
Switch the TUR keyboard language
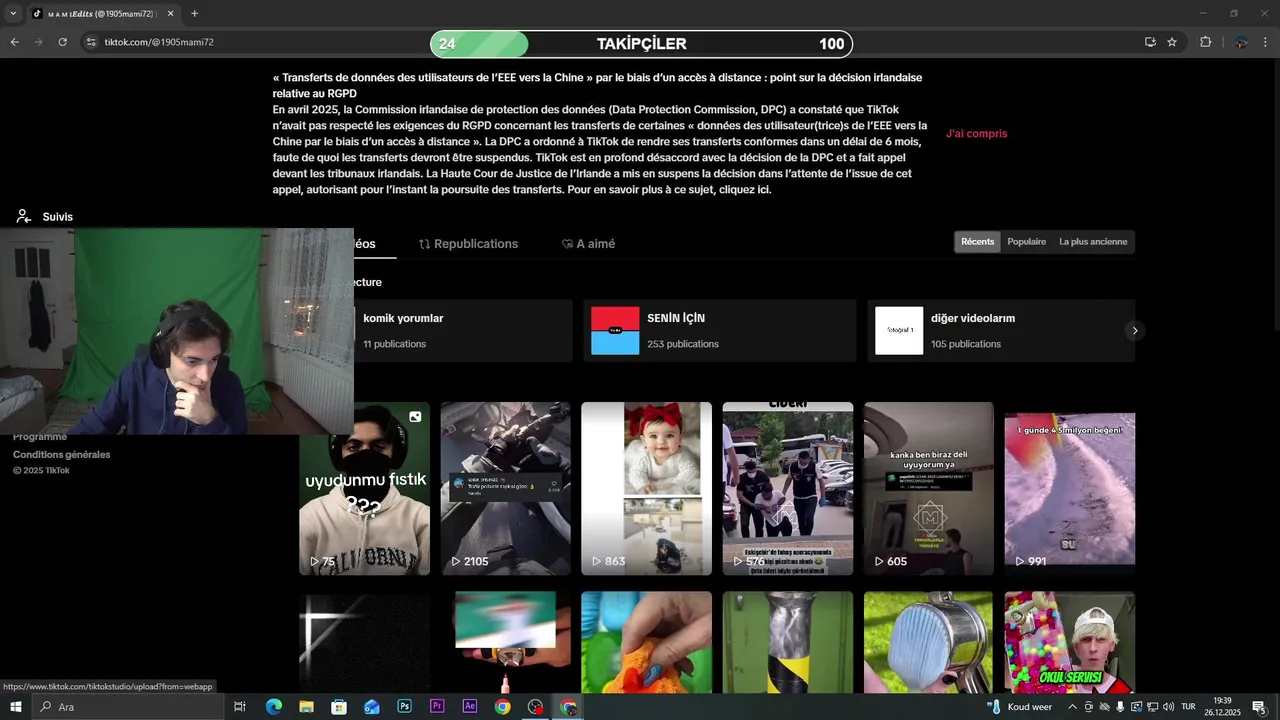point(1188,707)
